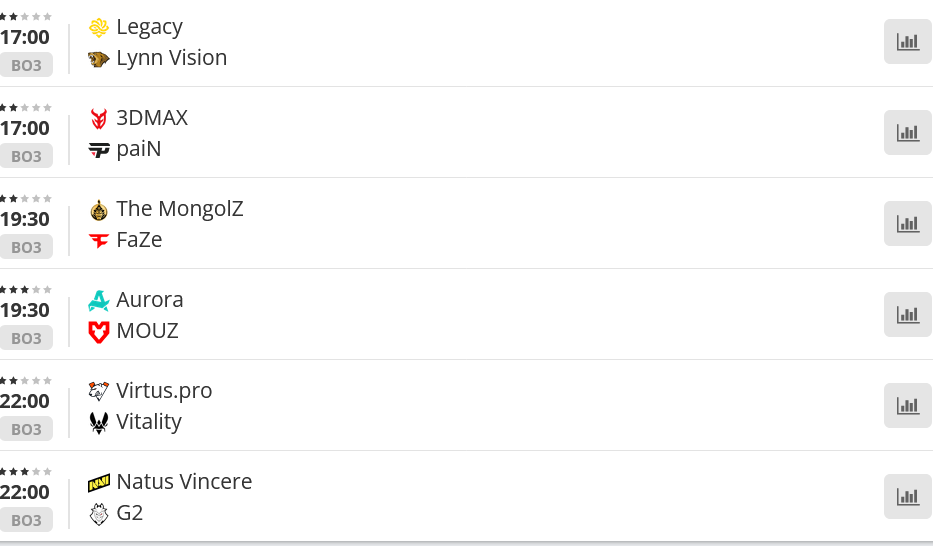Click the Natus Vincere team logo
933x546 pixels.
click(x=99, y=482)
